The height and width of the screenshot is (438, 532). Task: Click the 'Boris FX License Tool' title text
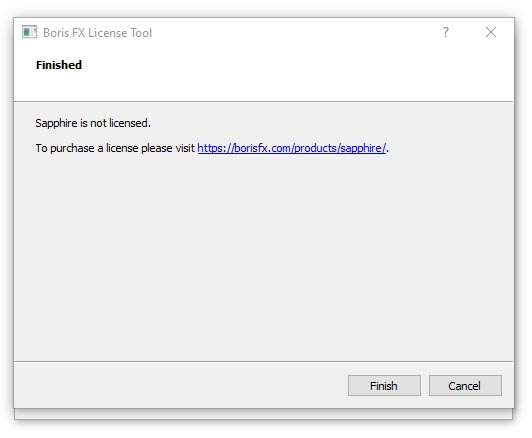pos(97,33)
